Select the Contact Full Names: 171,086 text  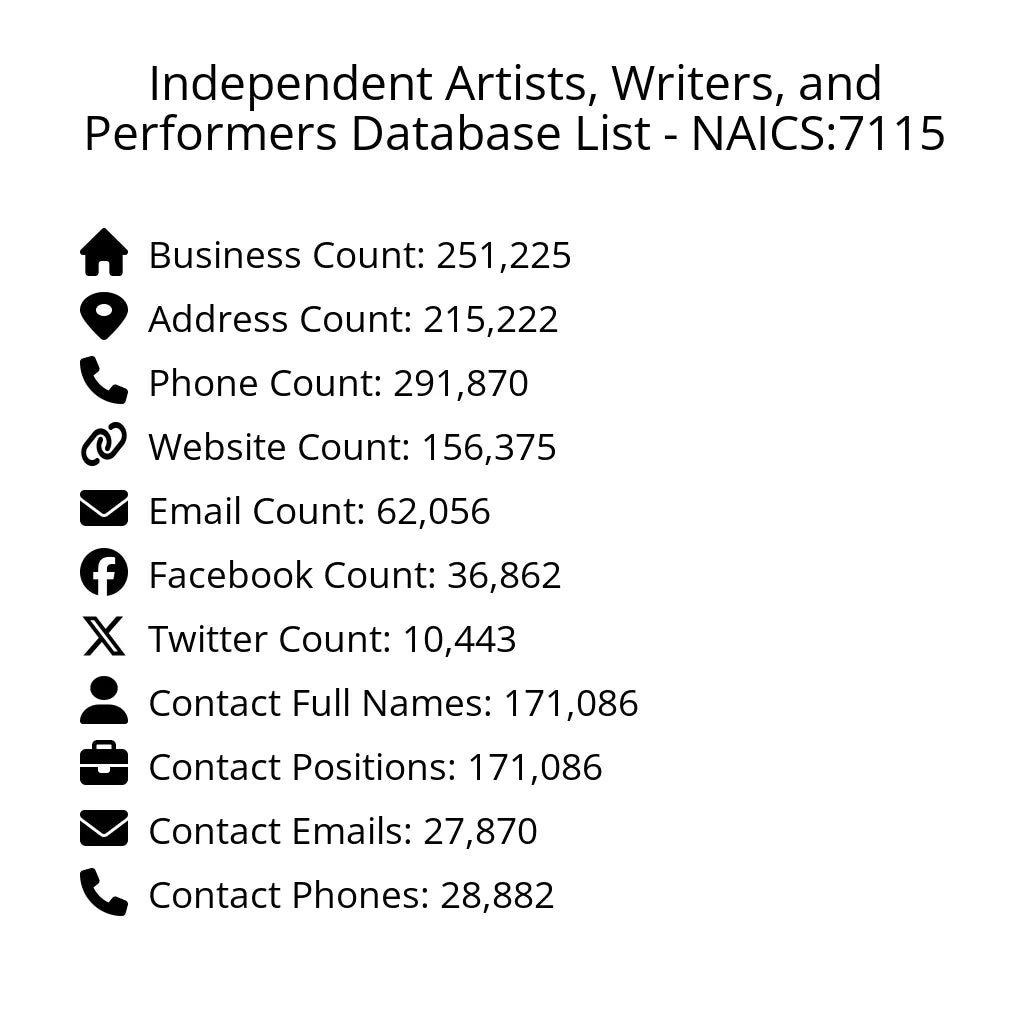tap(393, 704)
